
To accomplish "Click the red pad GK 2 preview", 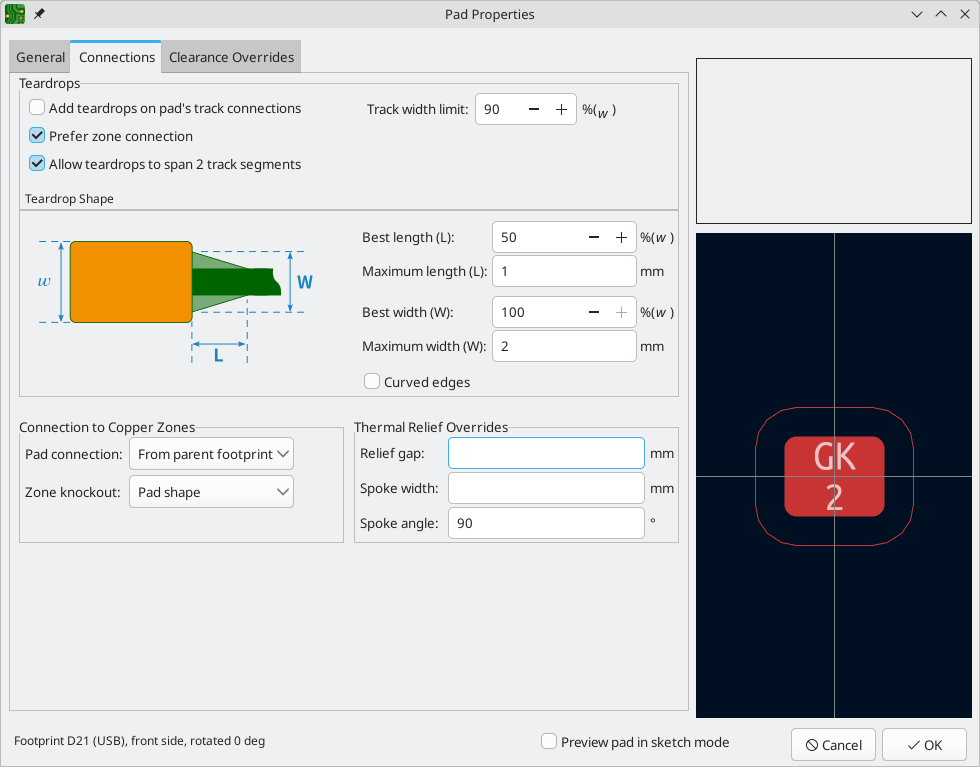I will pos(834,477).
